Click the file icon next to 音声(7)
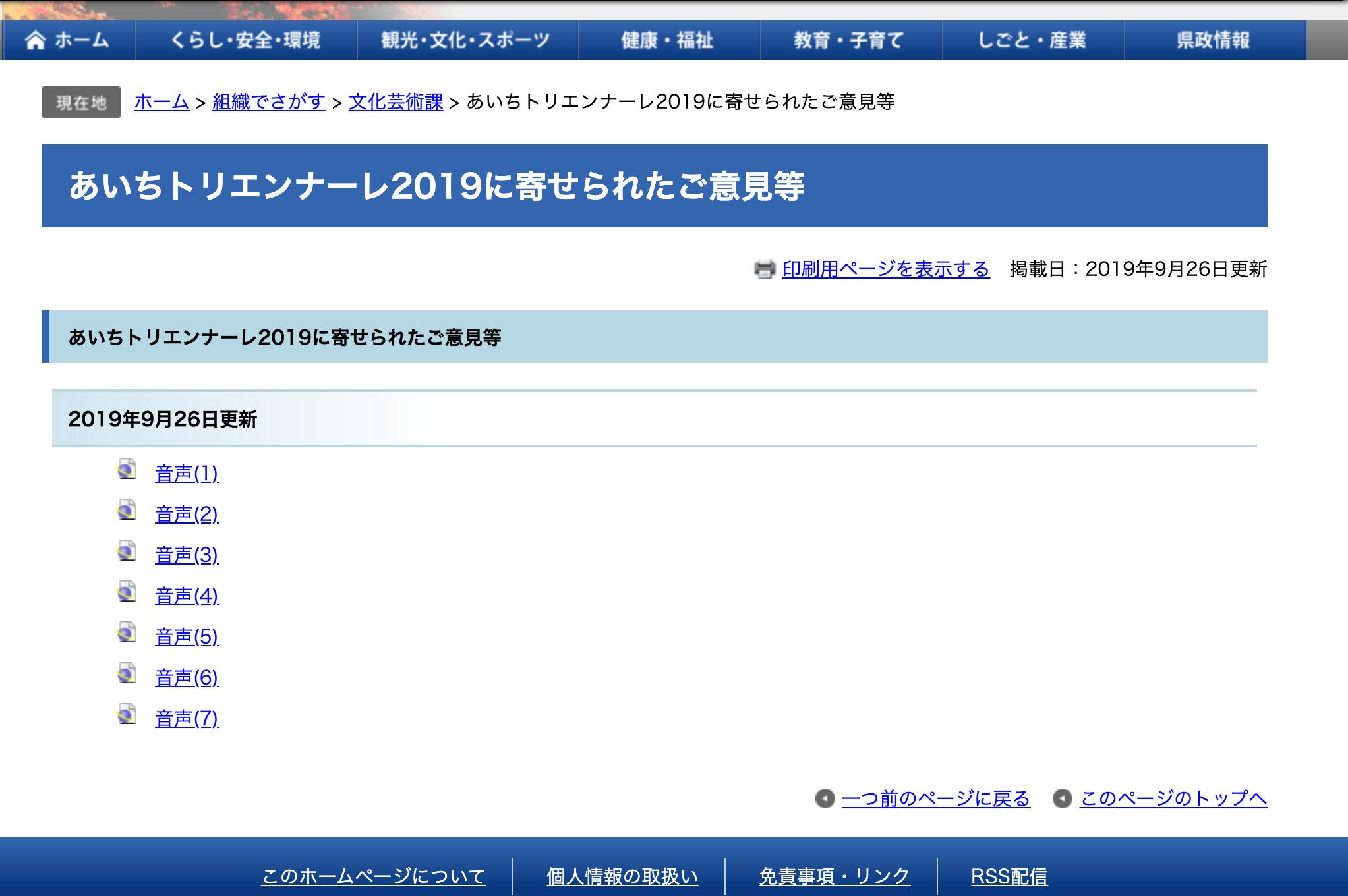Image resolution: width=1348 pixels, height=896 pixels. pos(127,714)
